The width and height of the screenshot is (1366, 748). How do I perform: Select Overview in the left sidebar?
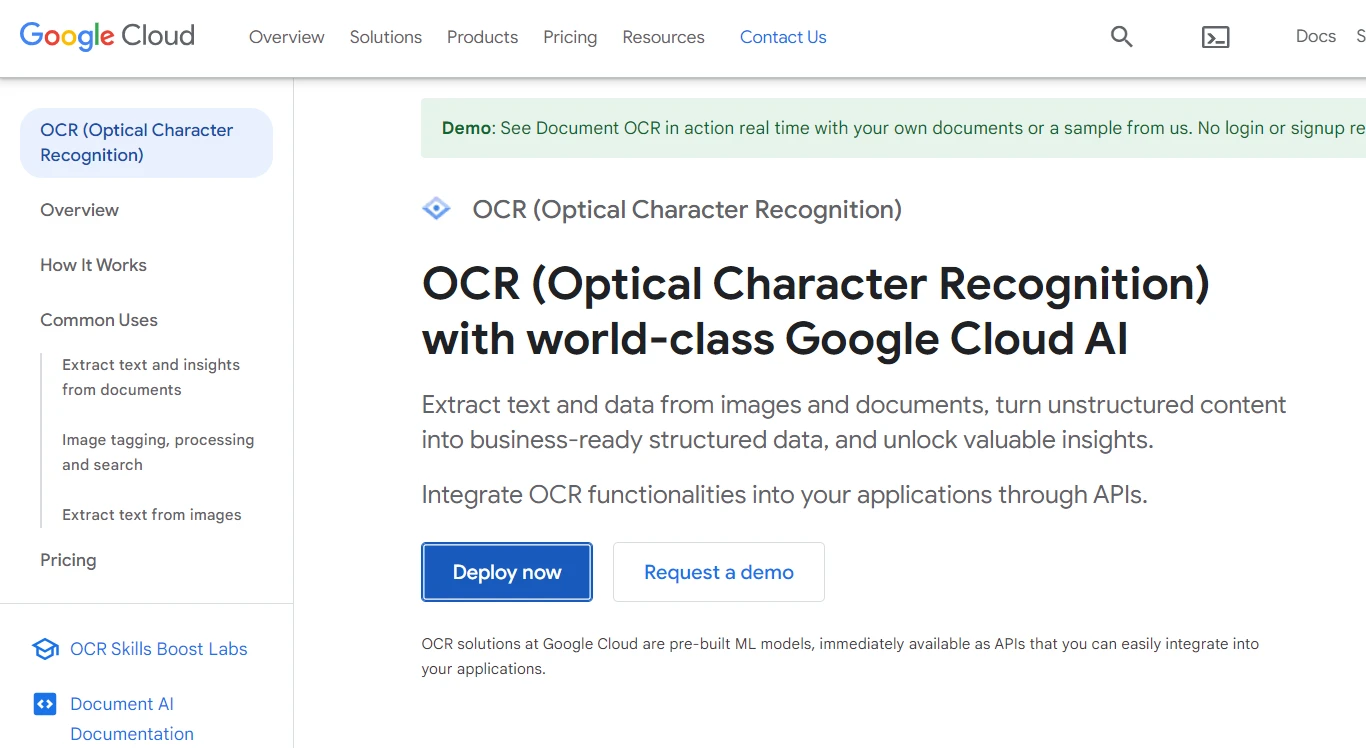tap(79, 210)
